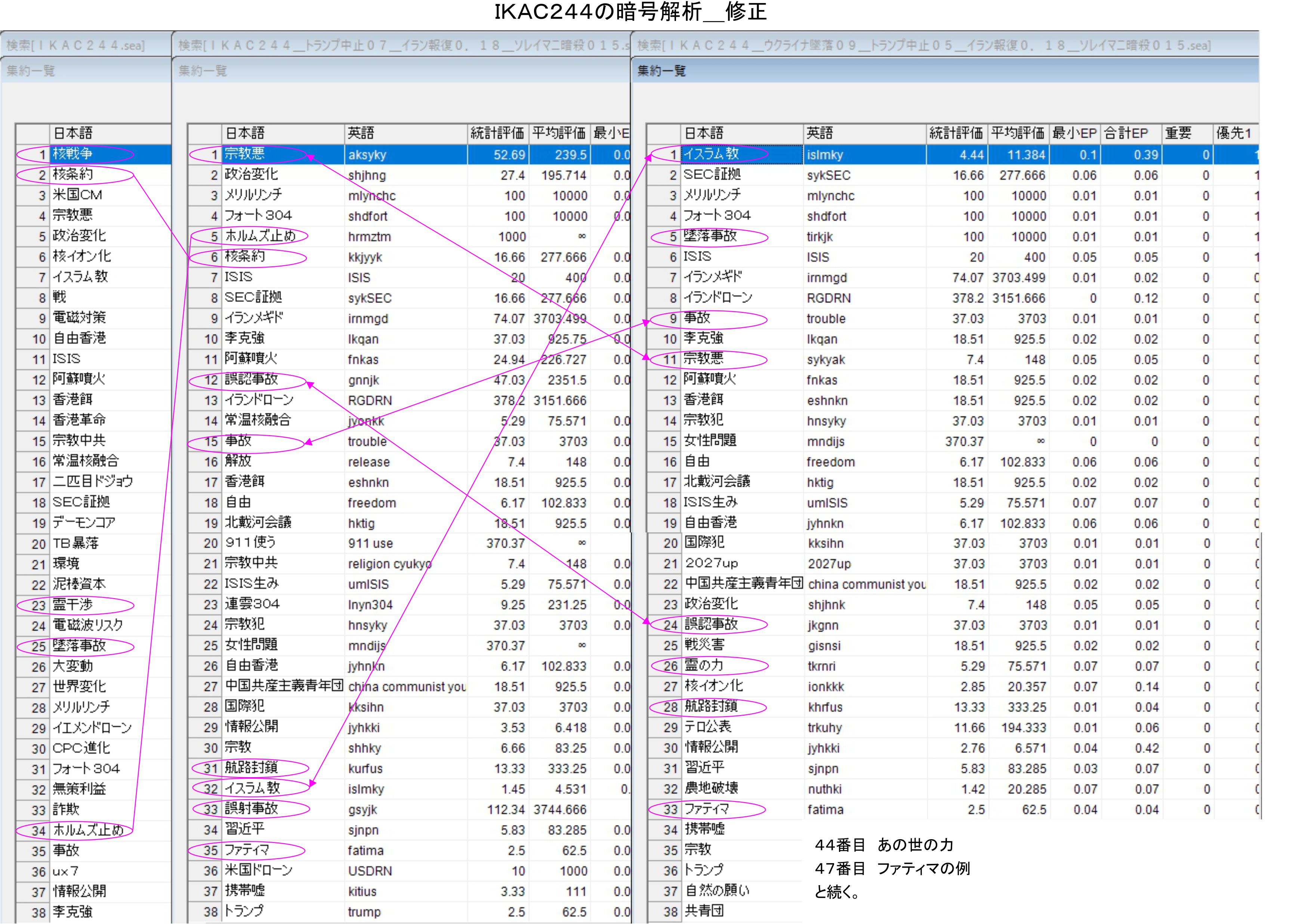
Task: Select row 33 ファティマ in right table
Action: pyautogui.click(x=706, y=809)
